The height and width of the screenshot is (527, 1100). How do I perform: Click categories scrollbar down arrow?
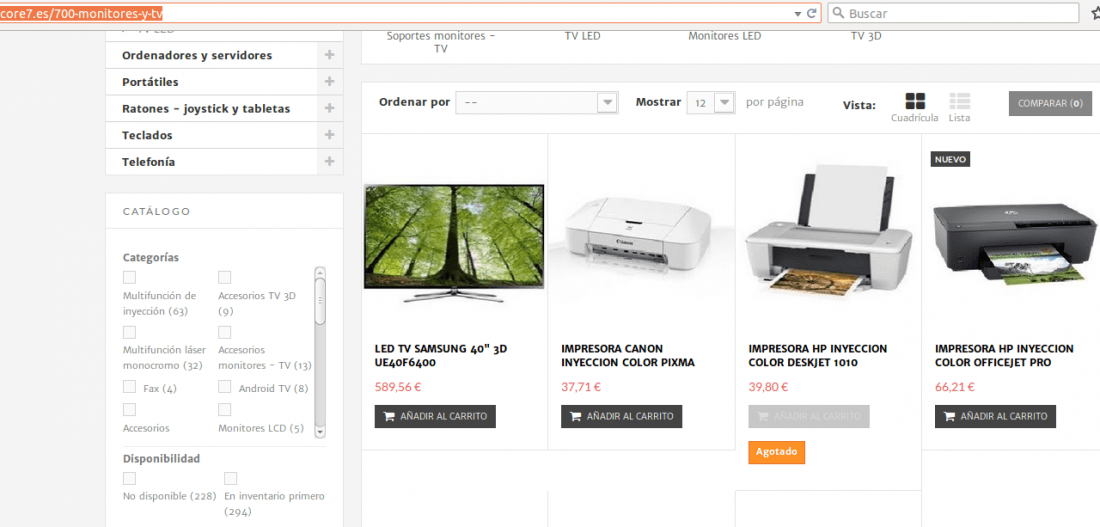[320, 432]
